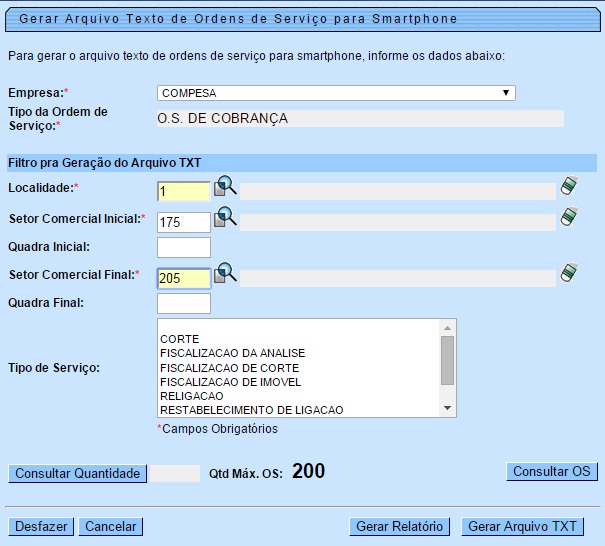The width and height of the screenshot is (605, 546).
Task: Click the Consultar Quantidade button
Action: coord(78,473)
